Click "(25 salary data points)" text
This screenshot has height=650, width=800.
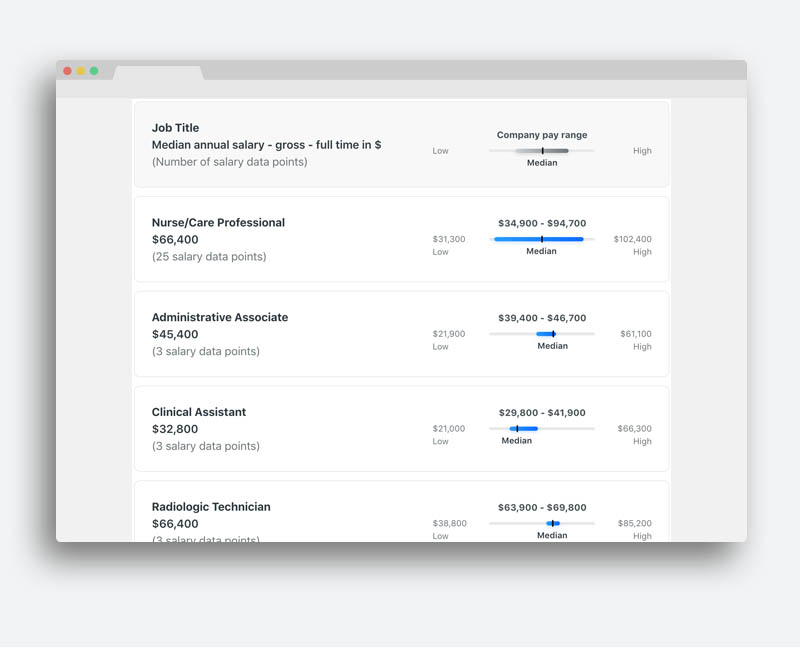click(x=209, y=257)
